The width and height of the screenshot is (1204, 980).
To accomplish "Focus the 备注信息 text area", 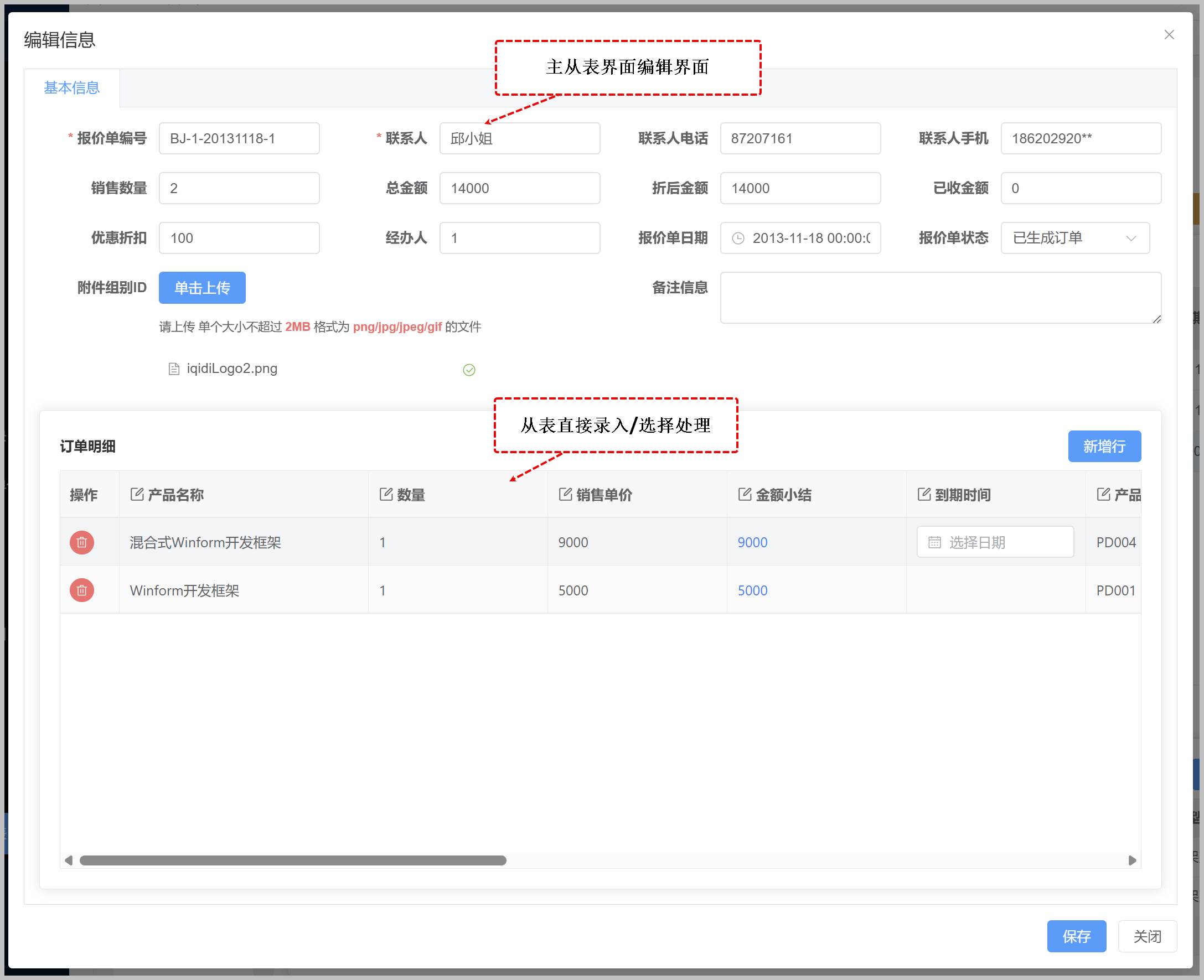I will [941, 298].
